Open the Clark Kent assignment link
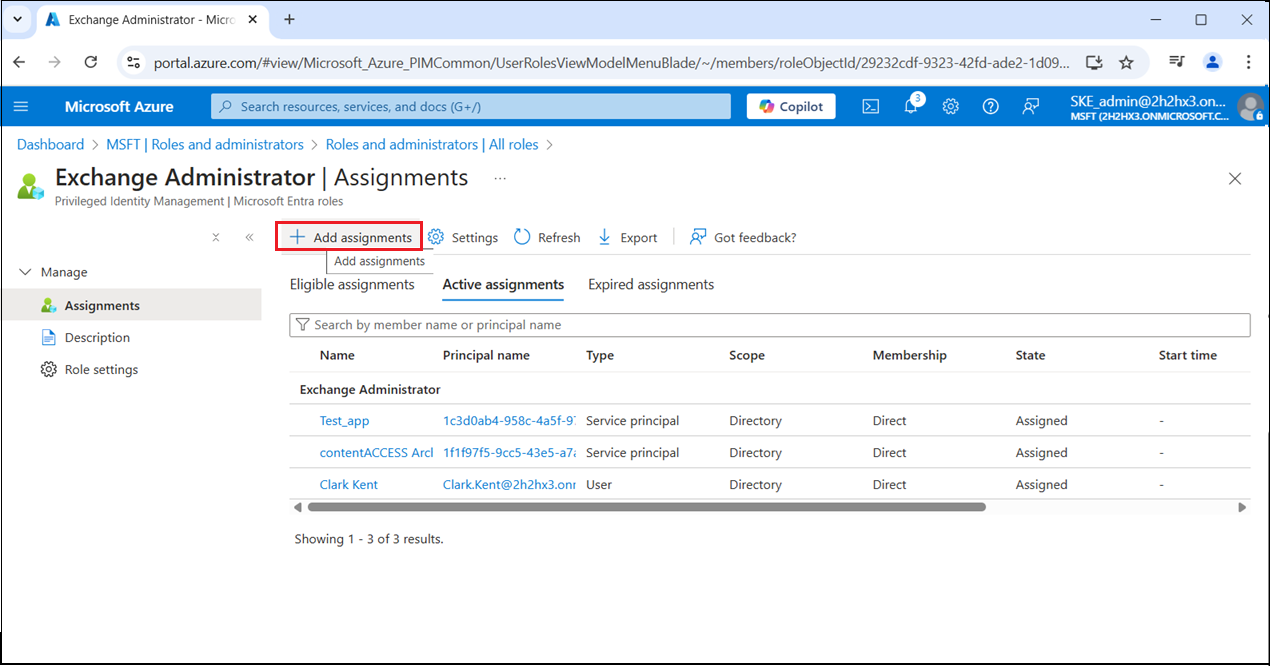Viewport: 1270px width, 666px height. pos(348,485)
